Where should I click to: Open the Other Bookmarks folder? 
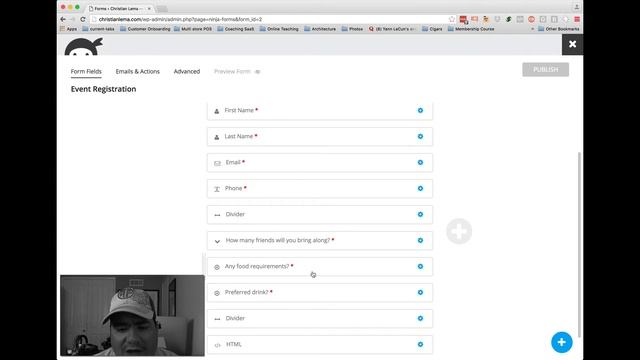[x=558, y=29]
